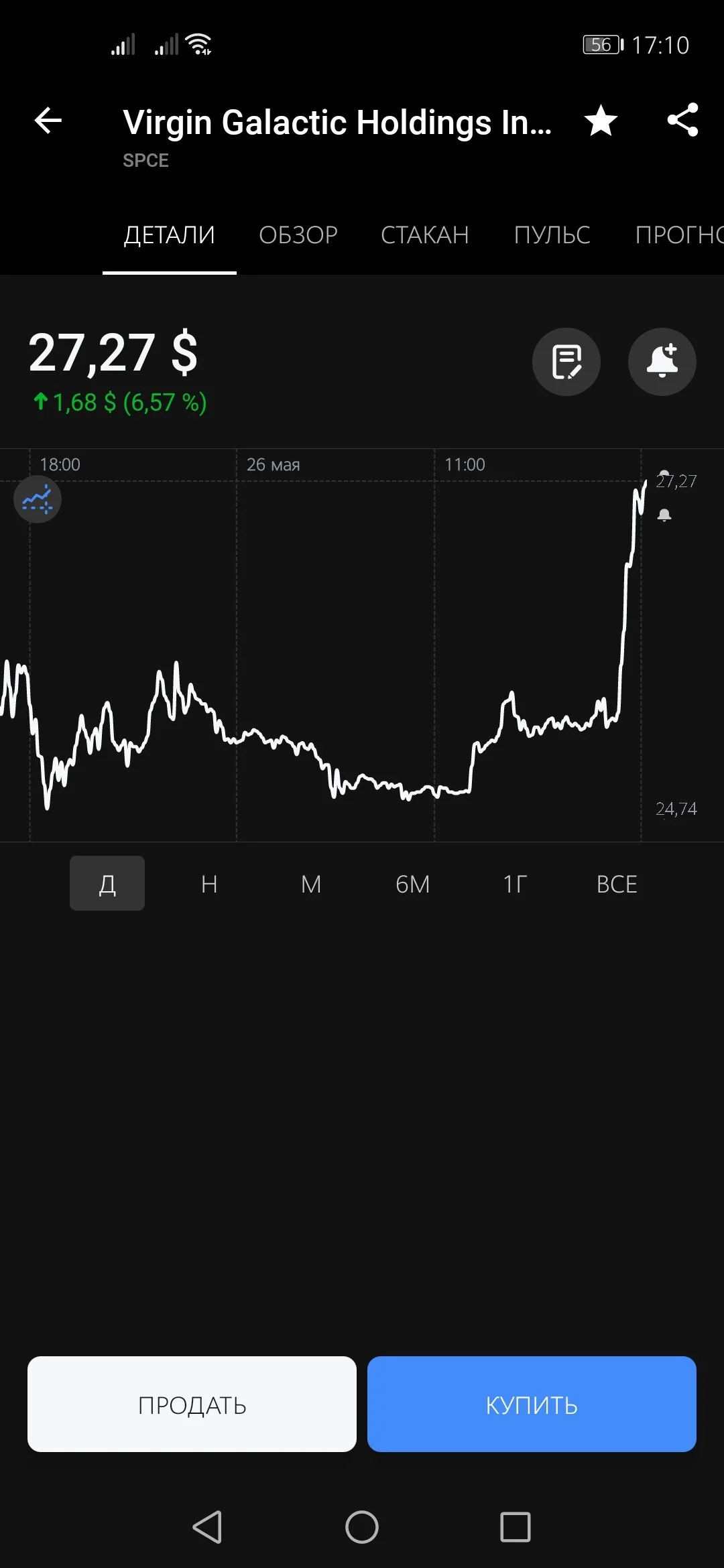Switch to the СТАКАН tab
The height and width of the screenshot is (1568, 724).
(x=425, y=235)
